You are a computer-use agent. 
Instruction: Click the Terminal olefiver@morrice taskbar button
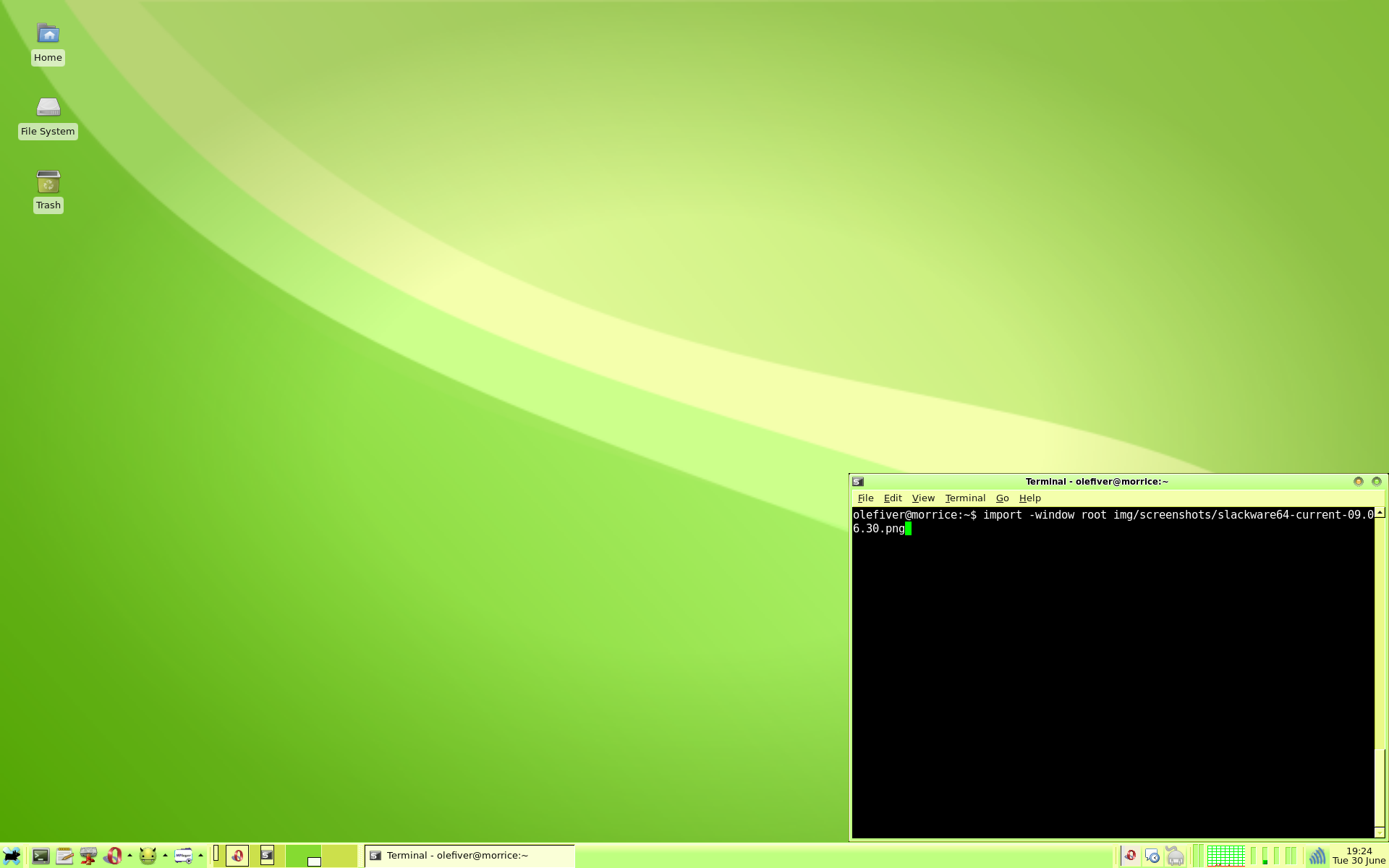pos(470,856)
